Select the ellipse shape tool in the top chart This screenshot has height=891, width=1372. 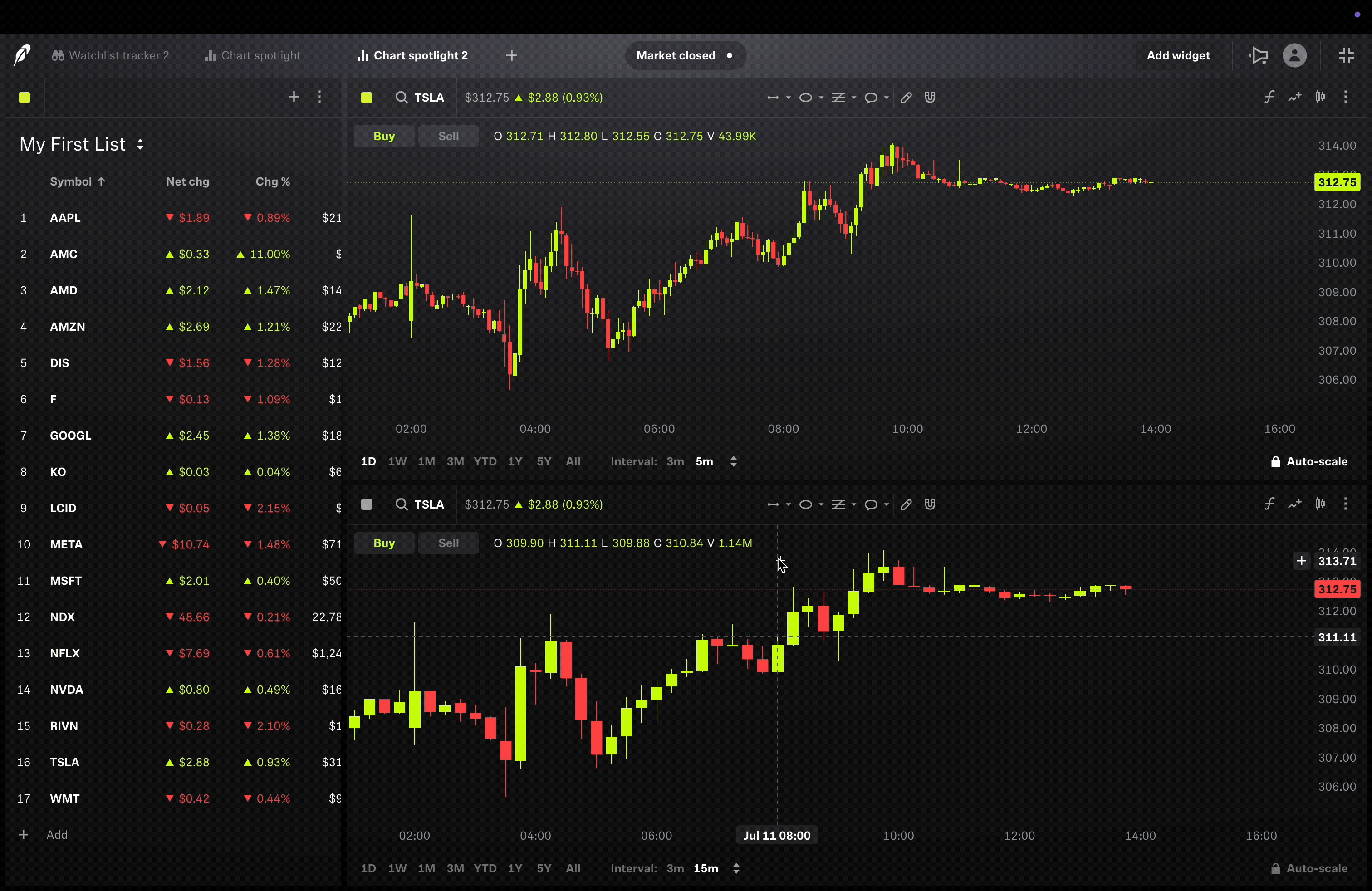tap(806, 98)
